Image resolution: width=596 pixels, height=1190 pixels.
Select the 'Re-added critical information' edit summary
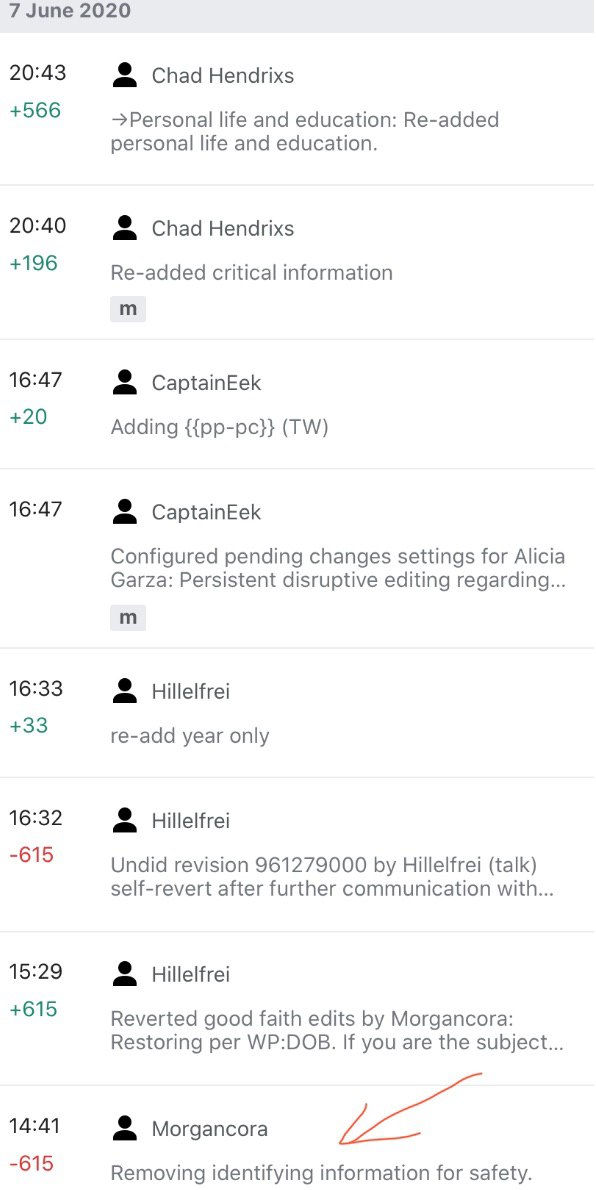tap(251, 273)
